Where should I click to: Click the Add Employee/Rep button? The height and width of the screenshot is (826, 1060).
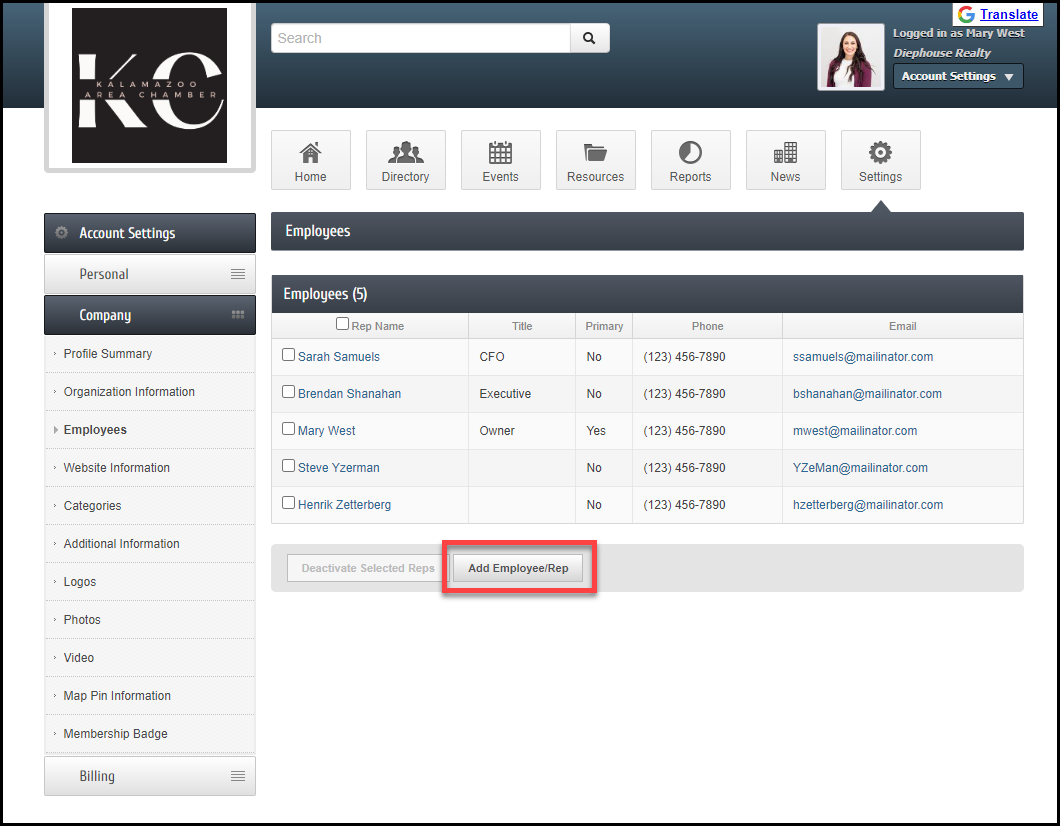pos(518,568)
